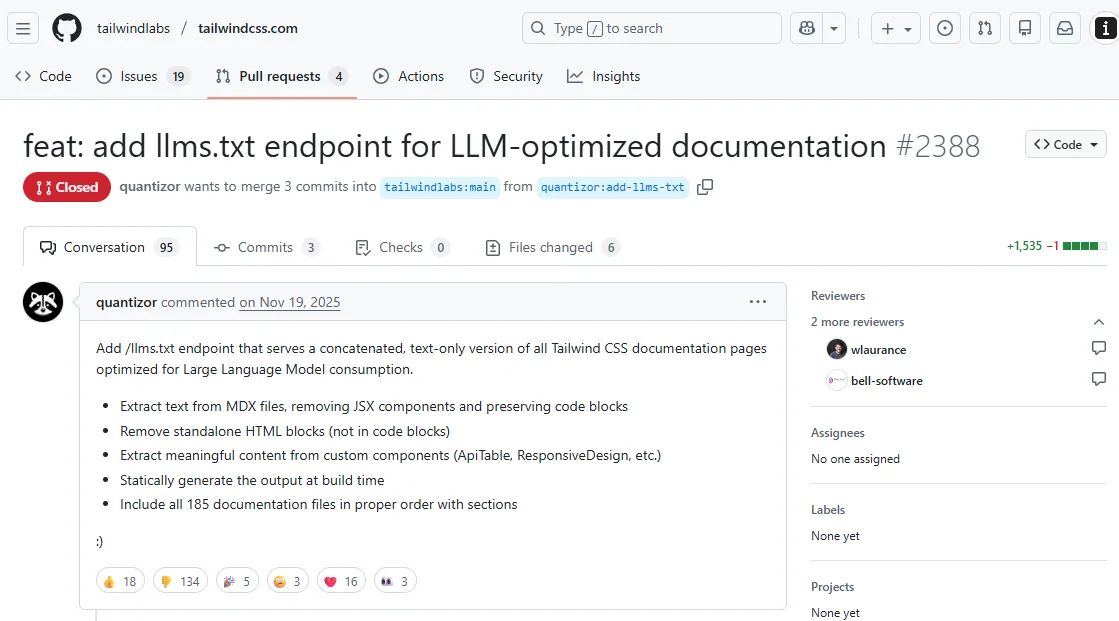The image size is (1119, 621).
Task: Collapse the 2 more reviewers list
Action: point(1099,322)
